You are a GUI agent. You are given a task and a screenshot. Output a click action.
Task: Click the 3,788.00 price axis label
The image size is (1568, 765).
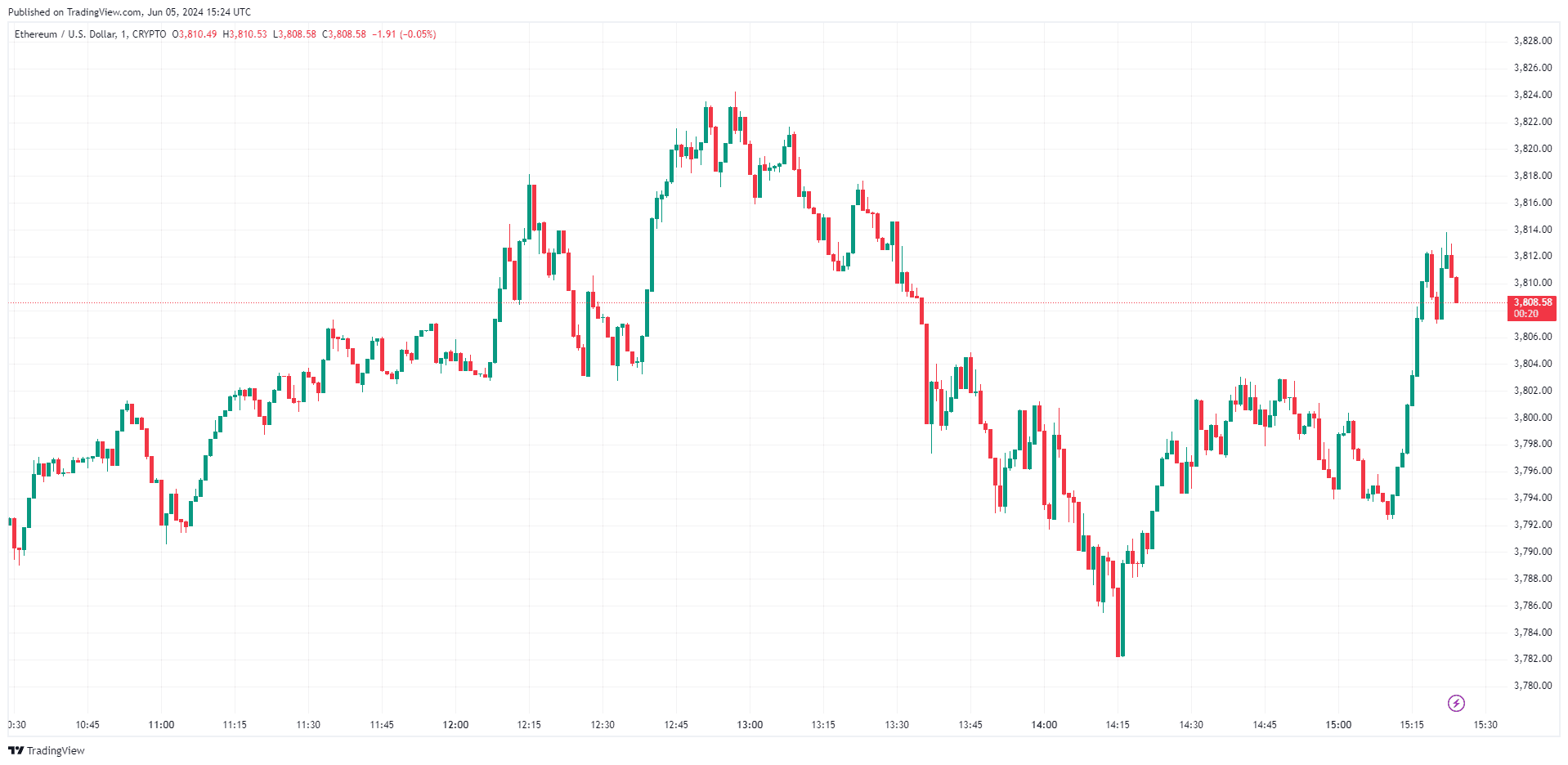(x=1532, y=579)
